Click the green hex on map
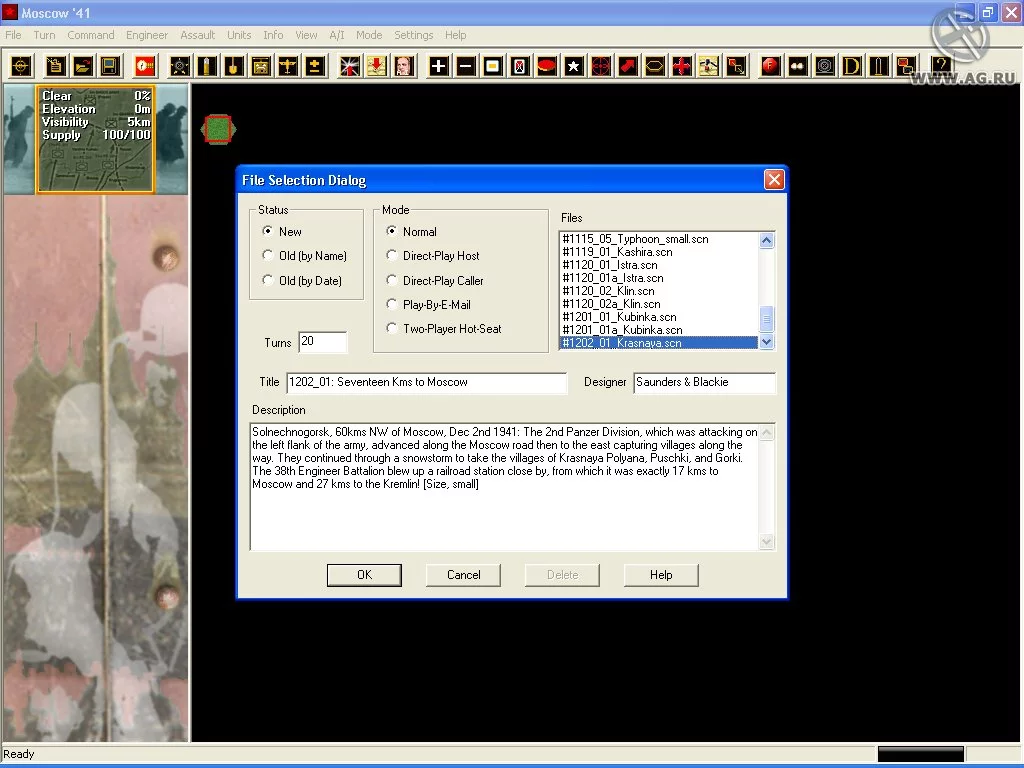The height and width of the screenshot is (768, 1024). click(218, 129)
